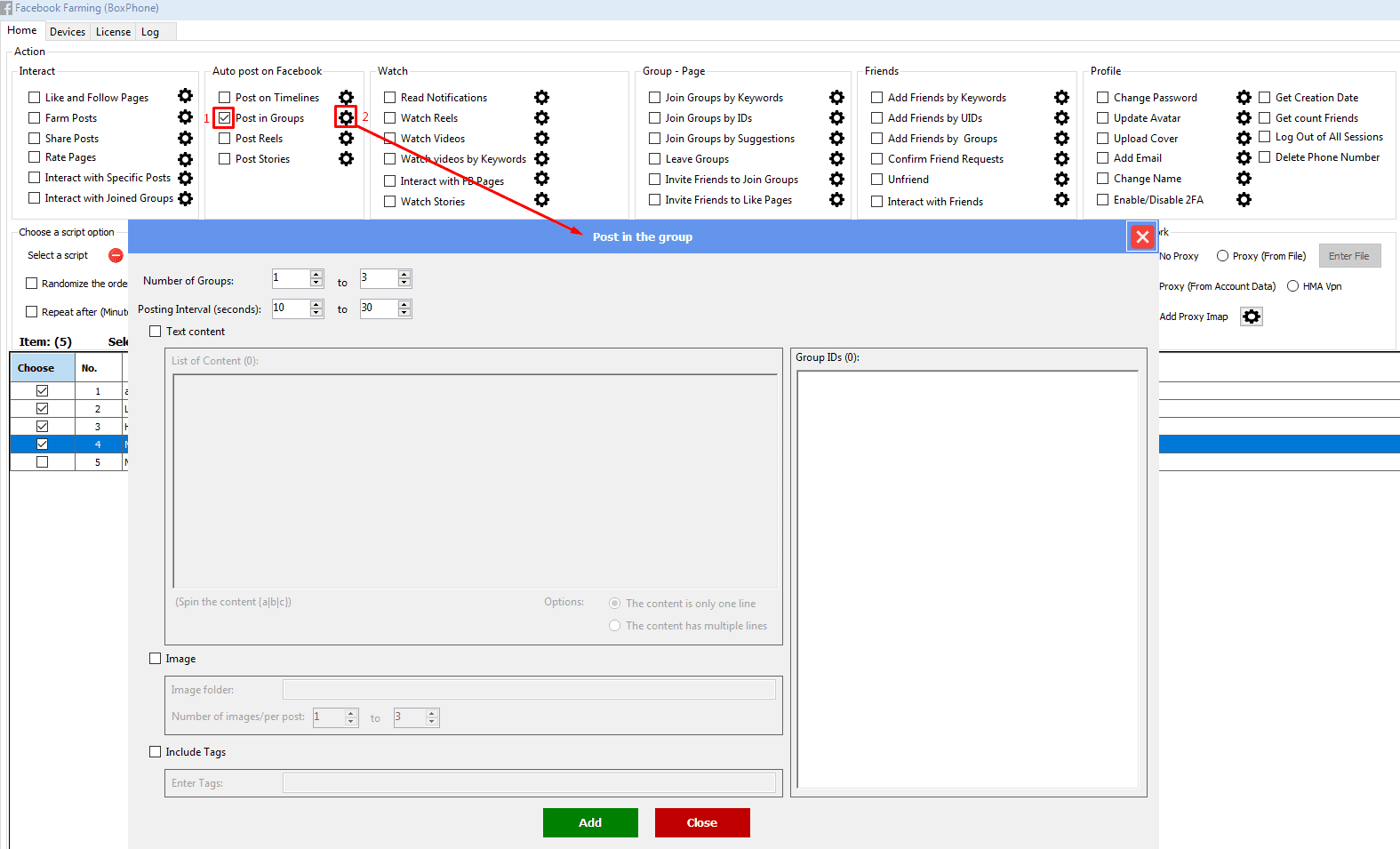
Task: Open settings gear for Share Posts
Action: [185, 138]
